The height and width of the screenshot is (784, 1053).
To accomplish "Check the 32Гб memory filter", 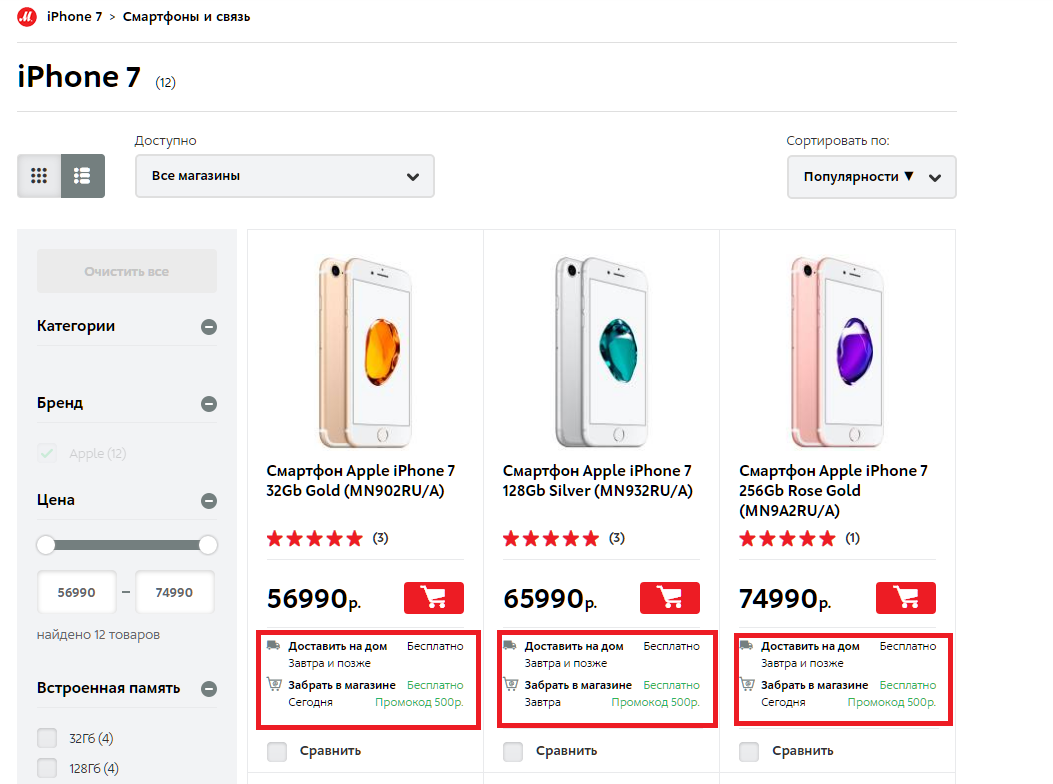I will click(47, 738).
